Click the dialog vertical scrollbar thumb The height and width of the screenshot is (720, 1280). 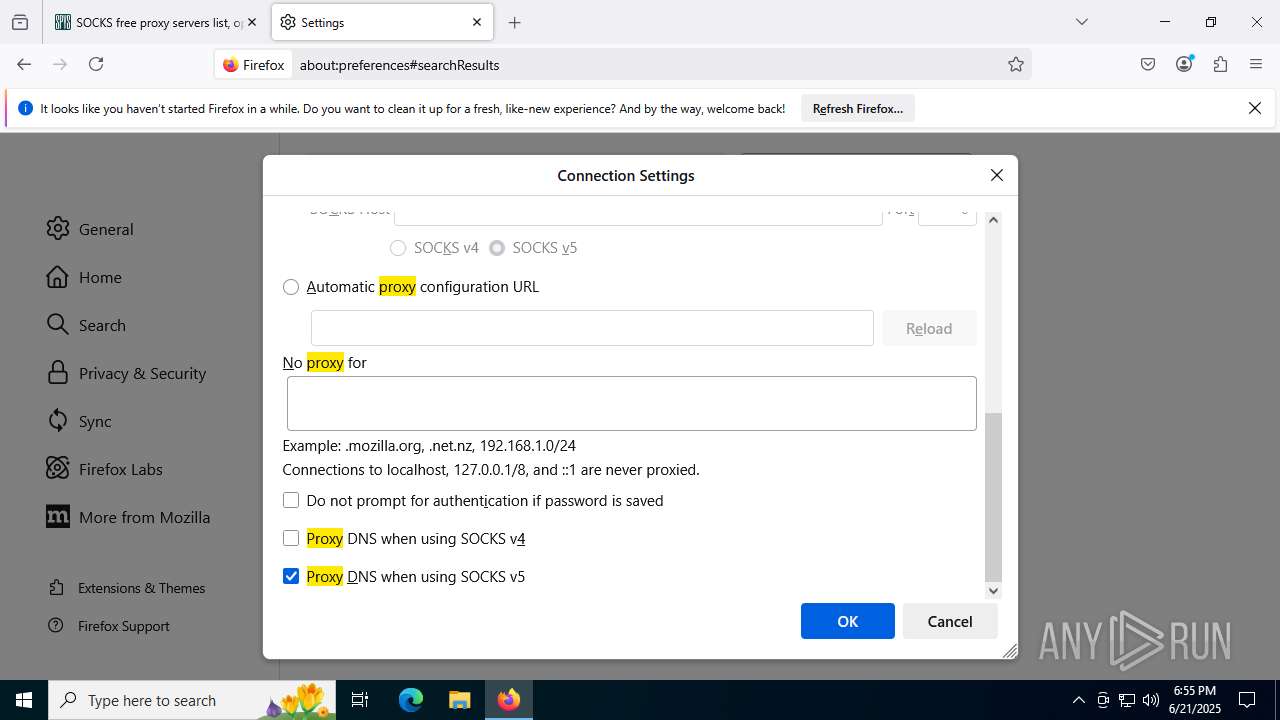tap(993, 497)
